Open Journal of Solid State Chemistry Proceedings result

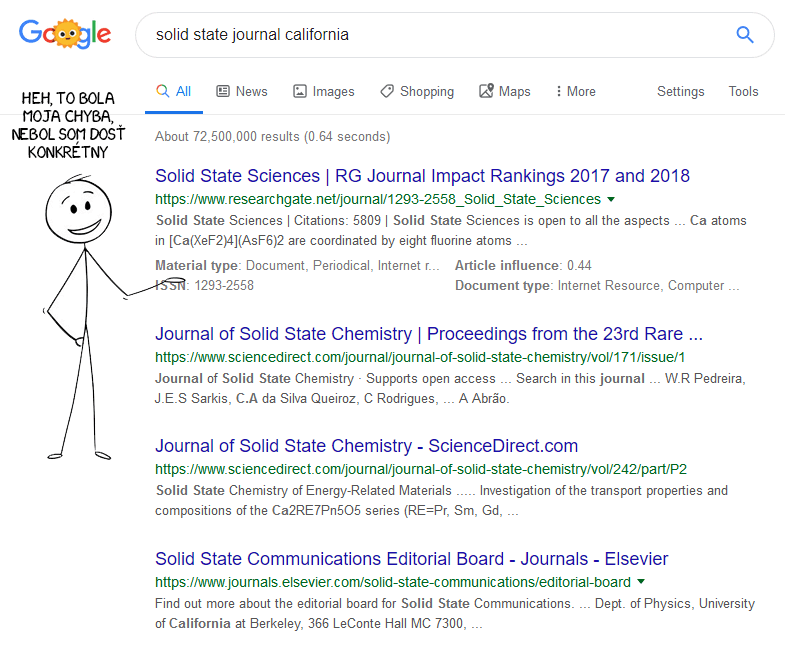pos(428,333)
